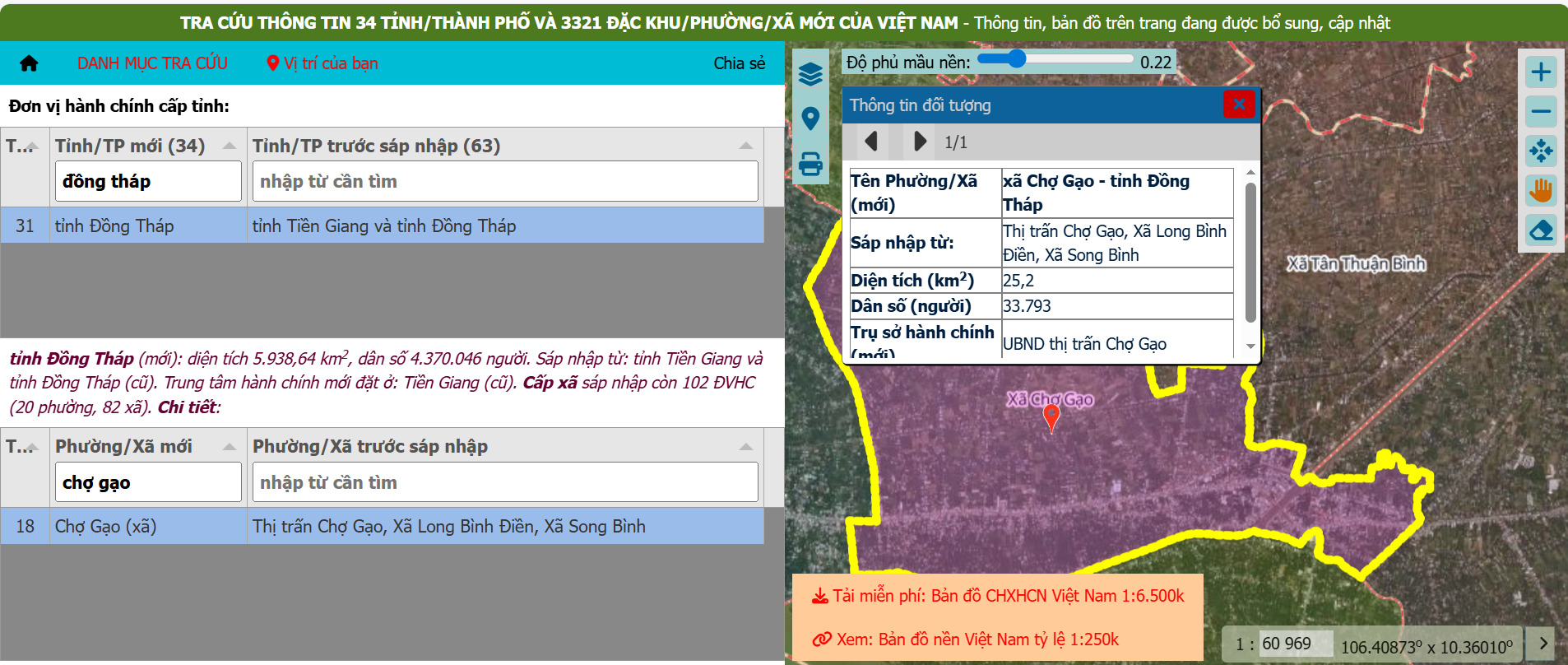
Task: Clear map selection with eraser icon
Action: [1541, 230]
